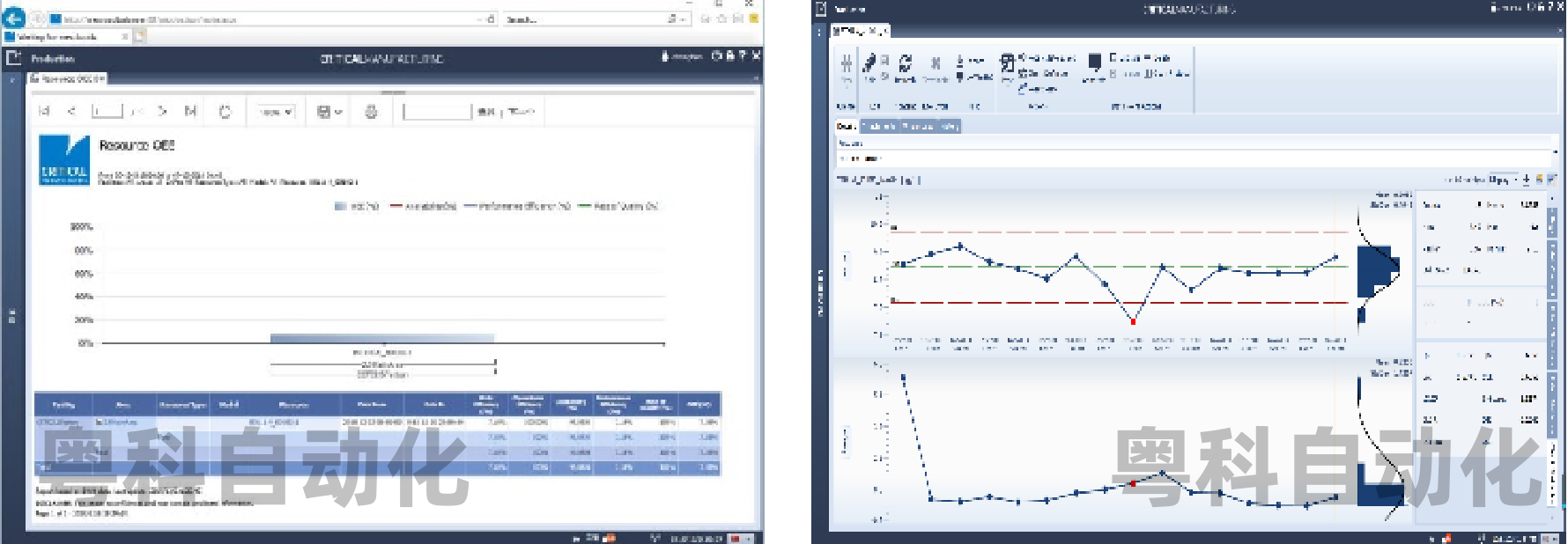Click the report page number field
The width and height of the screenshot is (1568, 544).
pos(107,112)
